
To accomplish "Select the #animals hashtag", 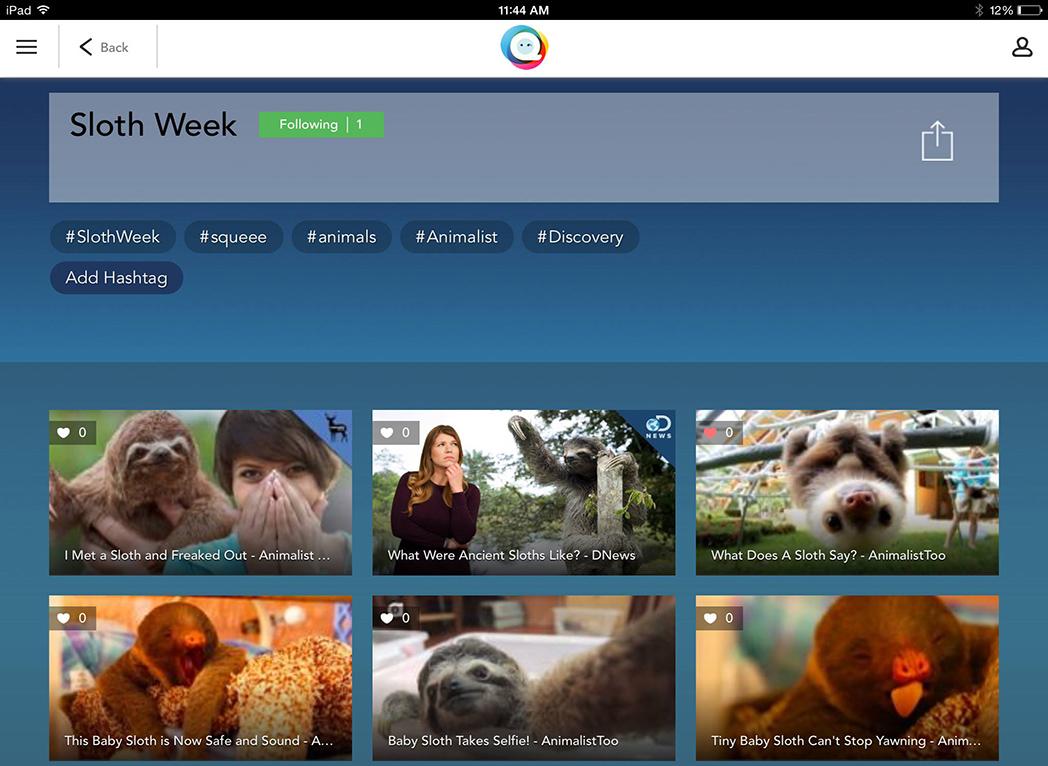I will 342,237.
